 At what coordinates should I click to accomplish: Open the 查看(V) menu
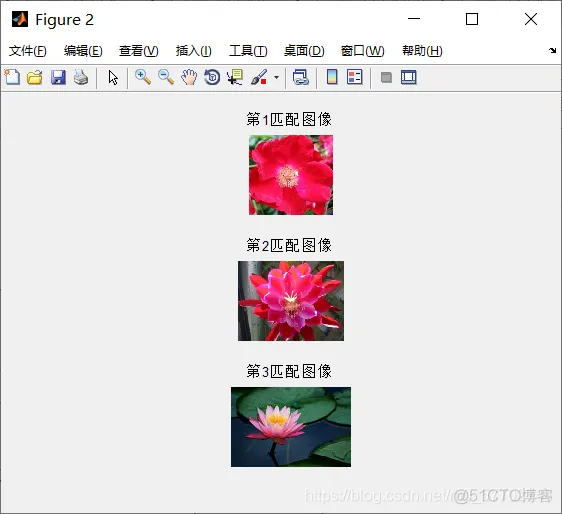pyautogui.click(x=139, y=51)
